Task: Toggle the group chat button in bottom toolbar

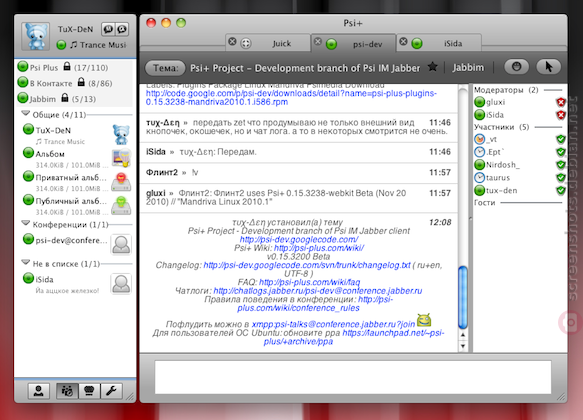Action: (x=67, y=391)
